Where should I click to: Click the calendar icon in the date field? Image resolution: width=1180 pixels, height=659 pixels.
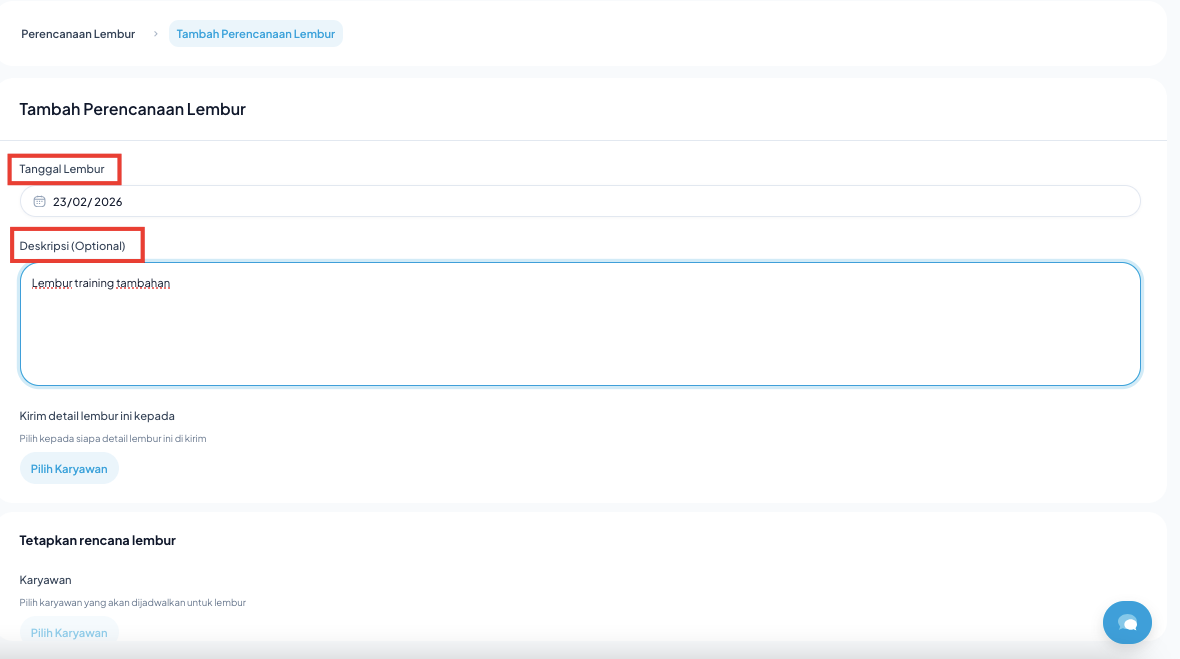click(x=39, y=201)
